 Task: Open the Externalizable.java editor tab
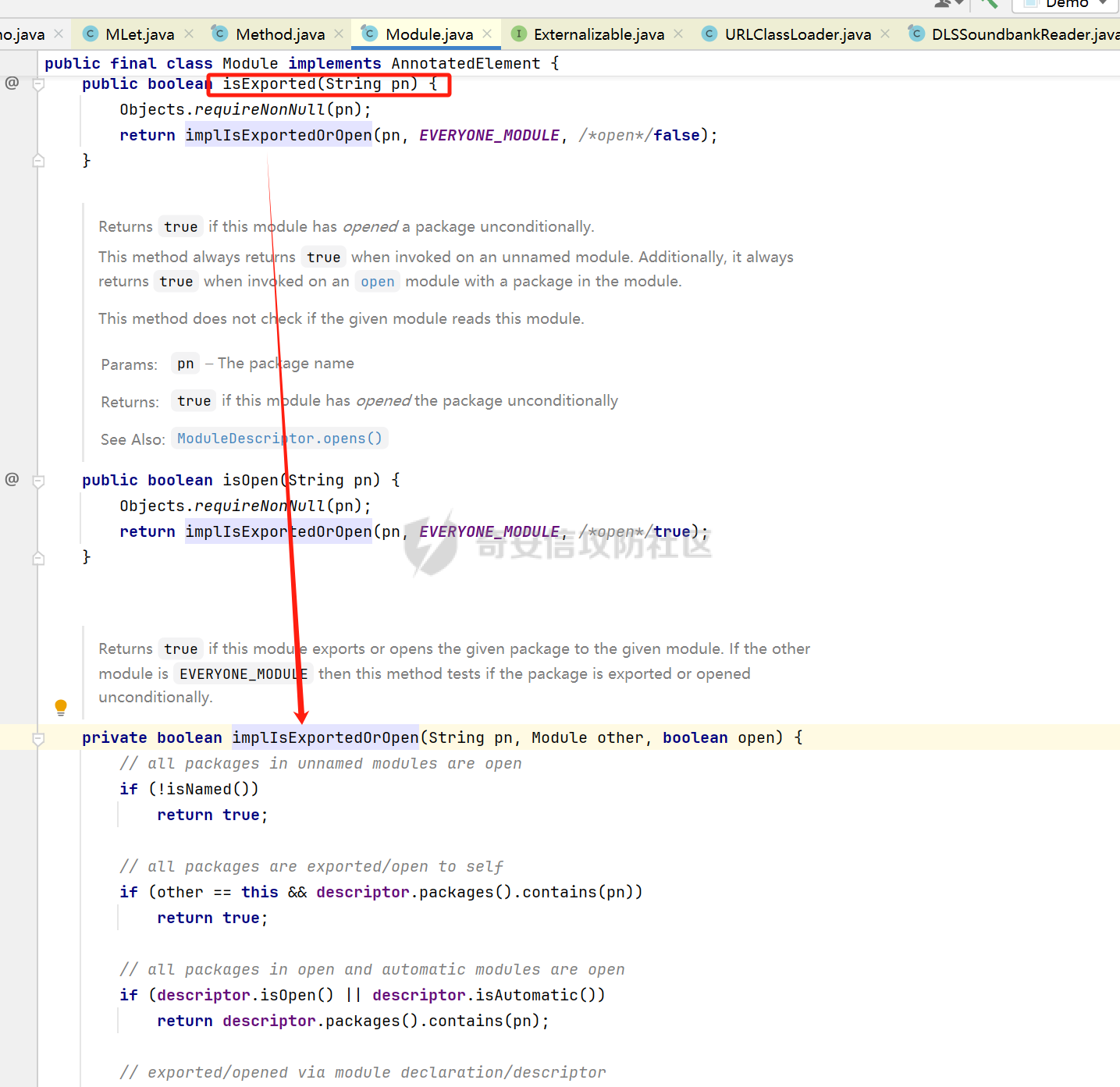[x=598, y=34]
